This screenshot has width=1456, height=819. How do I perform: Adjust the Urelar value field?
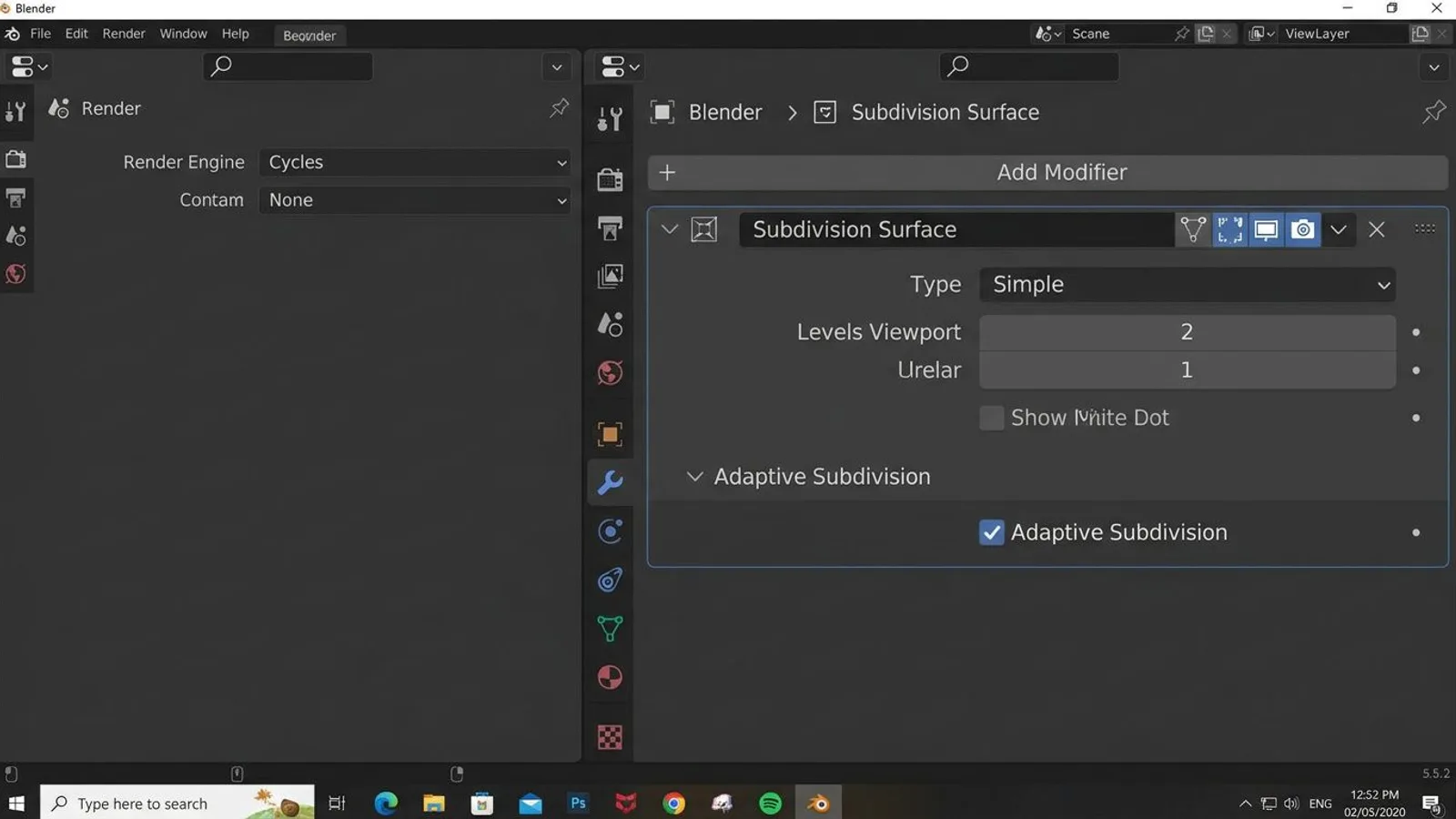click(1188, 370)
